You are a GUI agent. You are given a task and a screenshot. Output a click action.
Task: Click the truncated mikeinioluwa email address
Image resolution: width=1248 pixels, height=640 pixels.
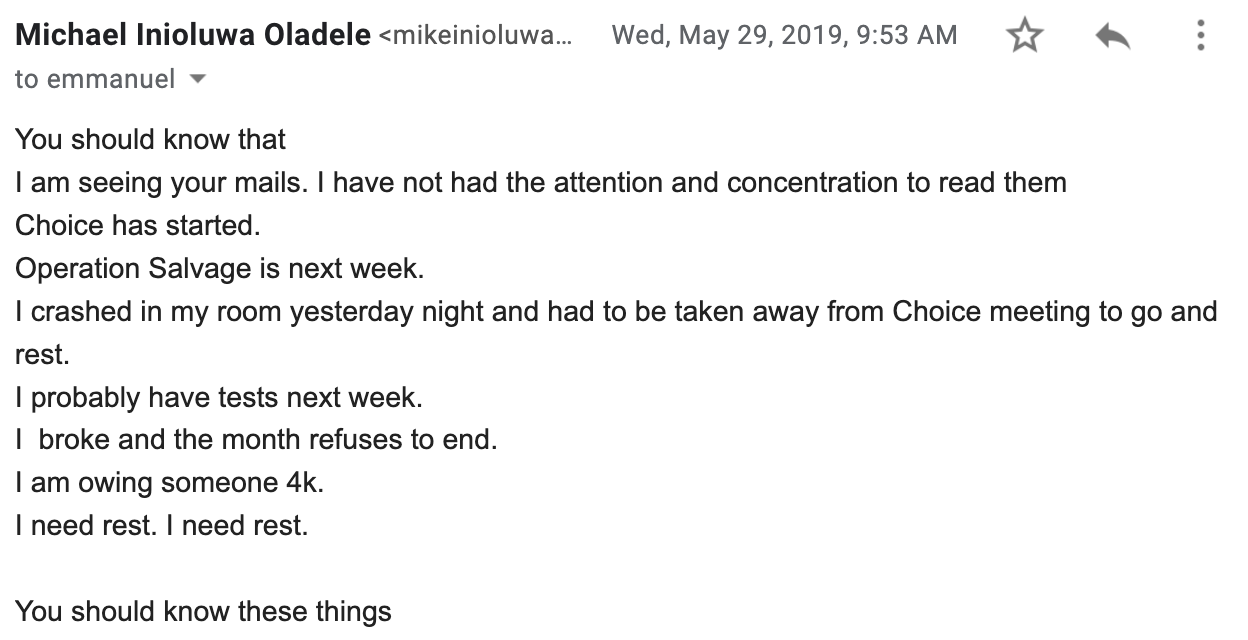pyautogui.click(x=476, y=37)
